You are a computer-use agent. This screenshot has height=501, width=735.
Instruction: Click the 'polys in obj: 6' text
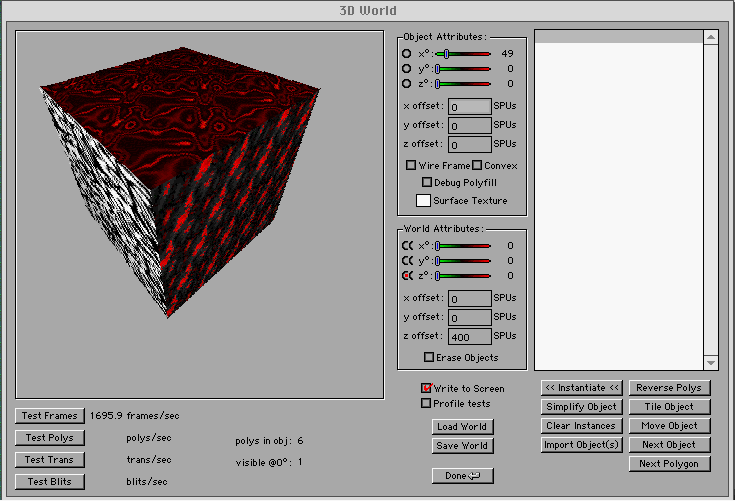(x=269, y=441)
